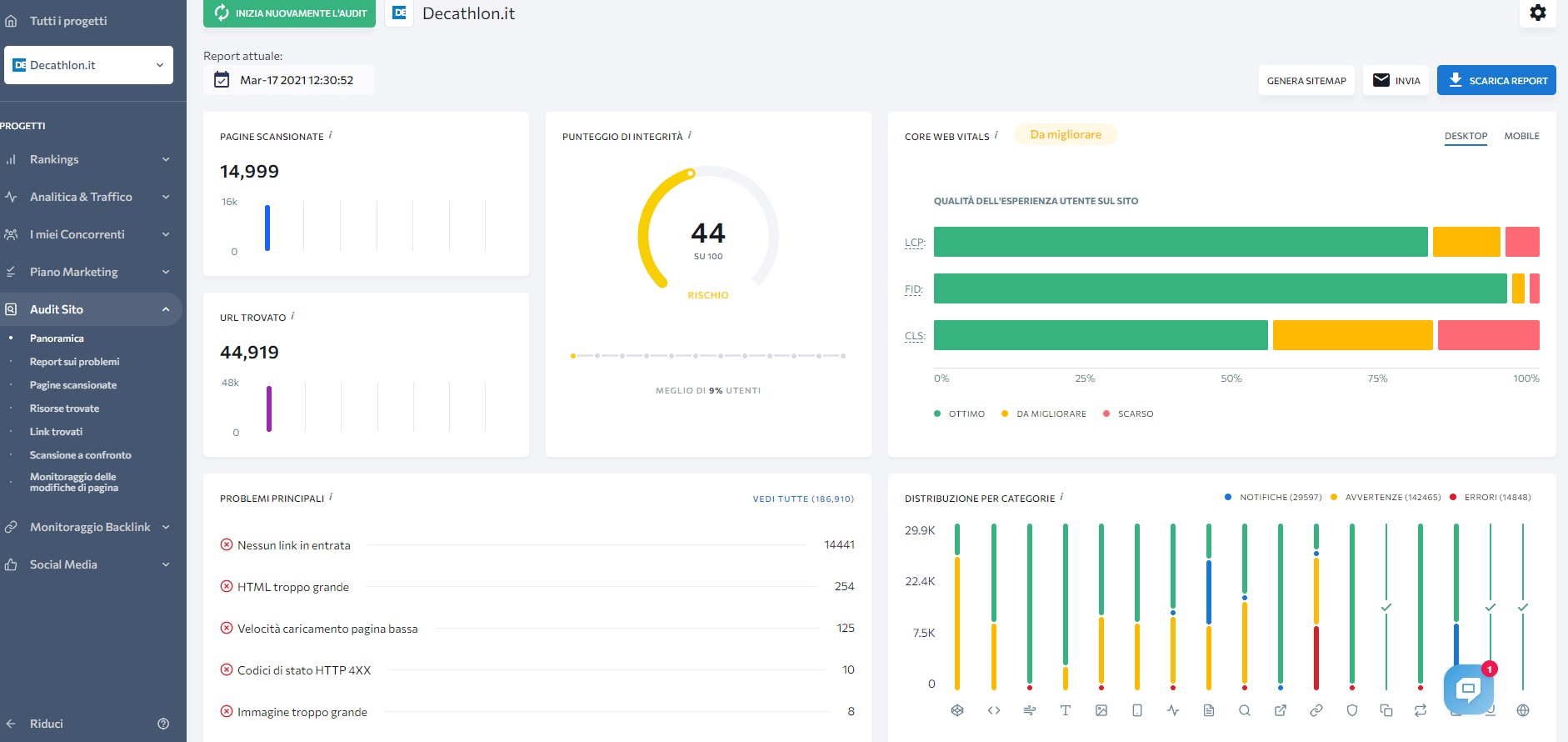Select the codepen category icon in distribution chart
The width and height of the screenshot is (1568, 742).
pos(957,710)
